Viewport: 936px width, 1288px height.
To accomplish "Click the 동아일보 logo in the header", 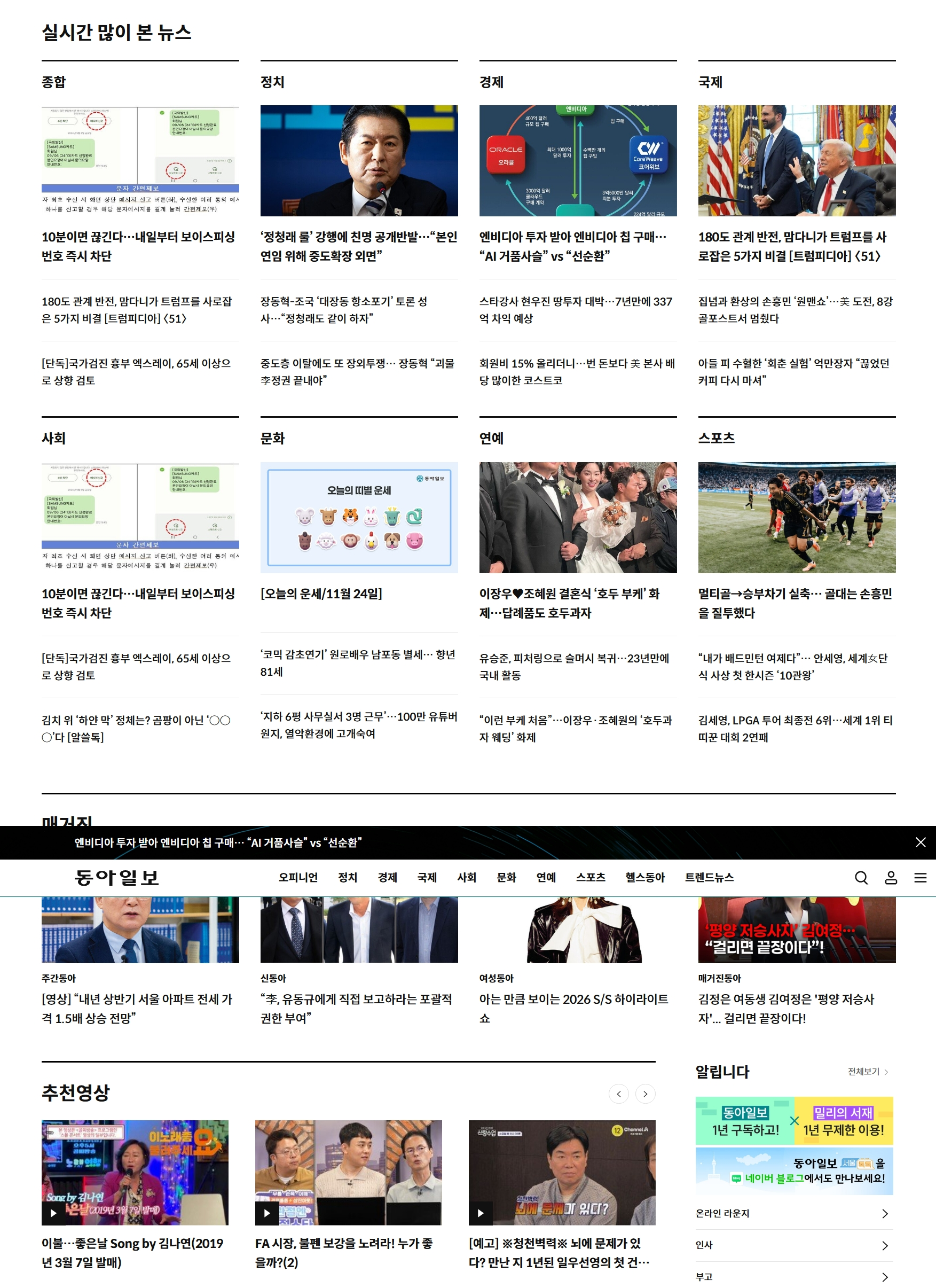I will tap(117, 877).
